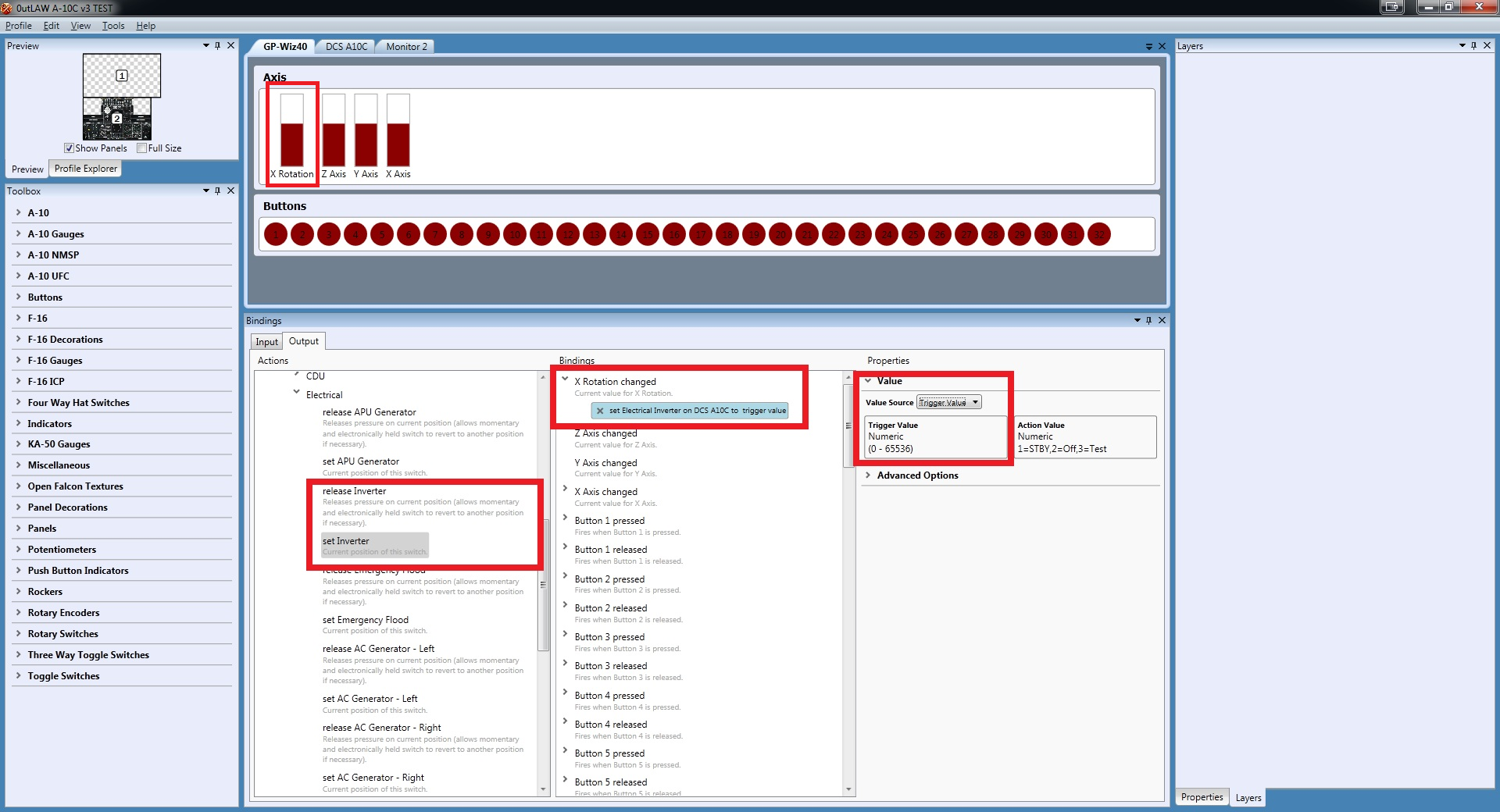Click button indicator number 16
The height and width of the screenshot is (812, 1500).
[x=674, y=234]
